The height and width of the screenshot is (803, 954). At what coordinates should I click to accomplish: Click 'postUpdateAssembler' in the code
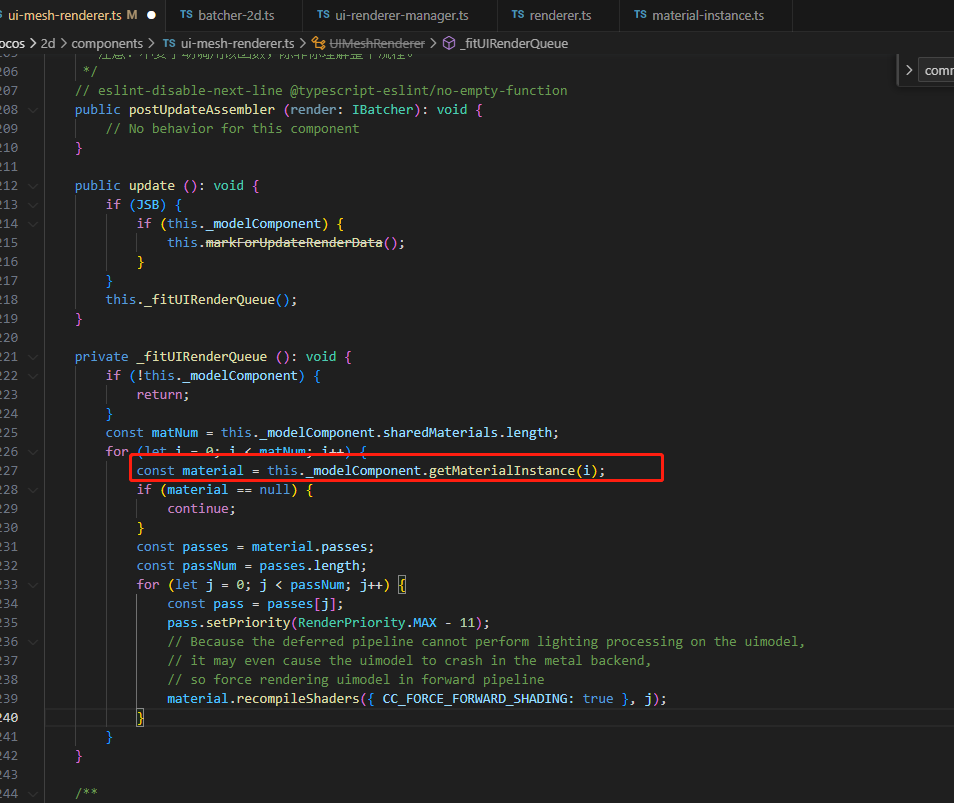(201, 110)
